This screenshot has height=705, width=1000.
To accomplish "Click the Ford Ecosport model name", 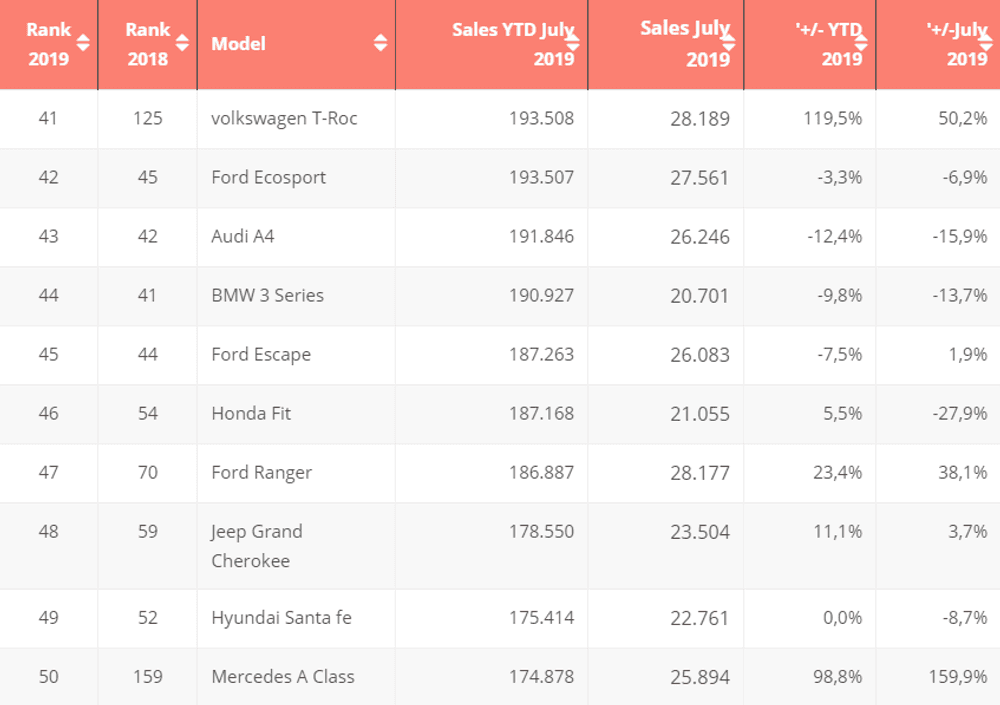I will [268, 177].
